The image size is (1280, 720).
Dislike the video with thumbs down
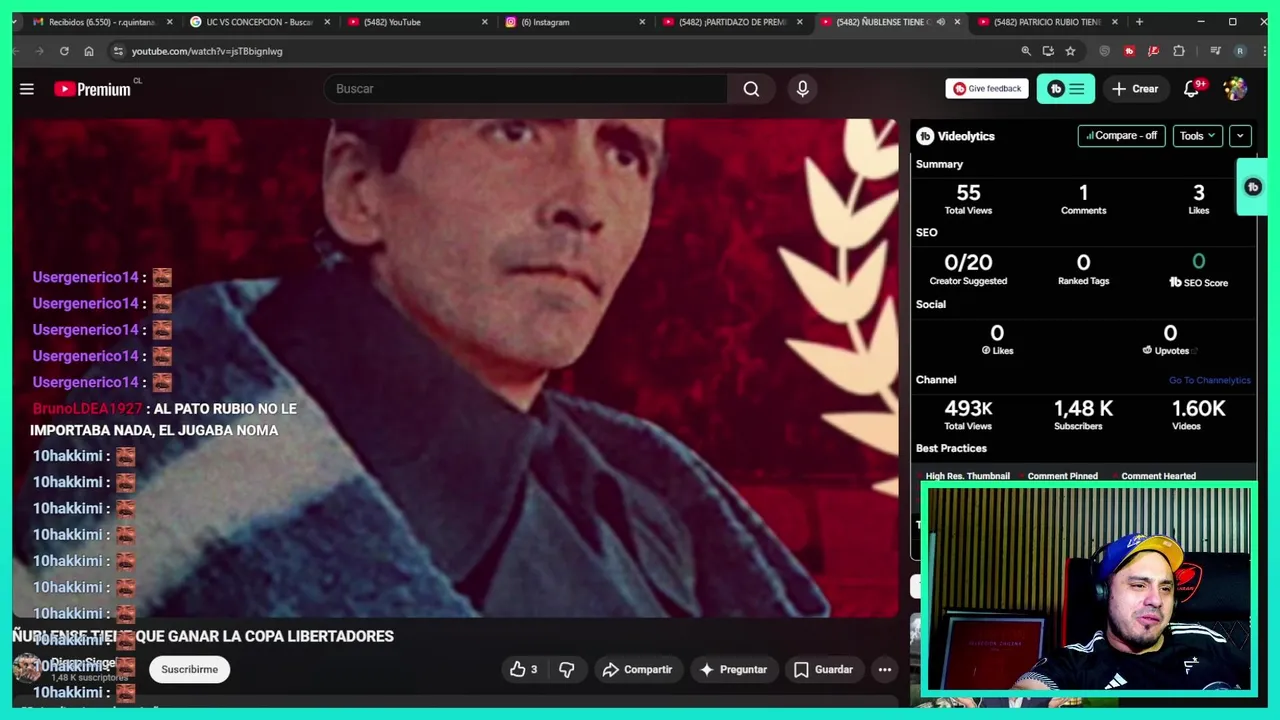[x=566, y=669]
